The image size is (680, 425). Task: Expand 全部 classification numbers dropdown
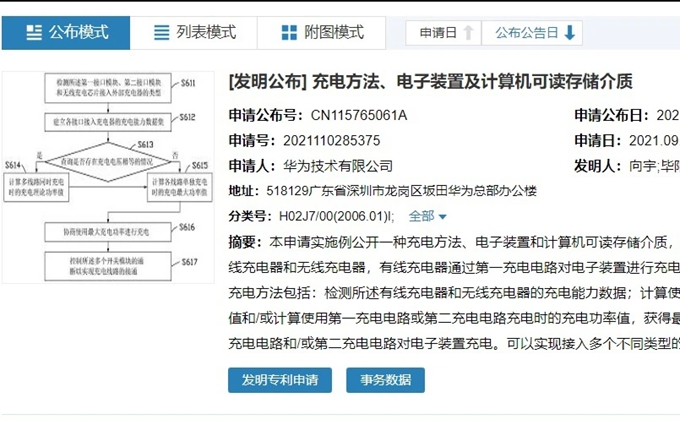427,216
